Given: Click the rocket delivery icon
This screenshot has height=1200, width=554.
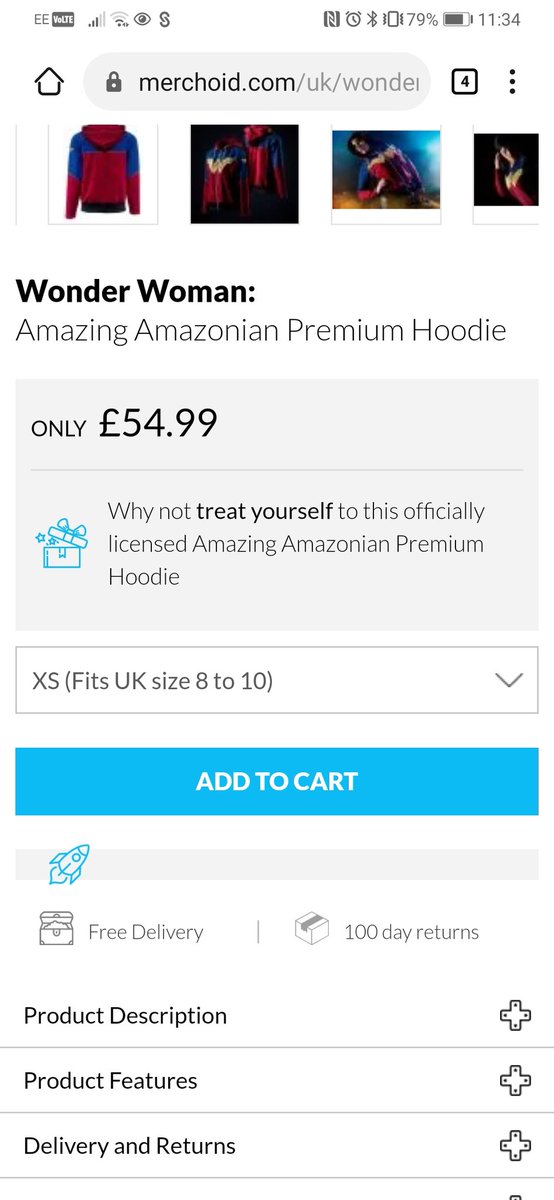Looking at the screenshot, I should 69,864.
